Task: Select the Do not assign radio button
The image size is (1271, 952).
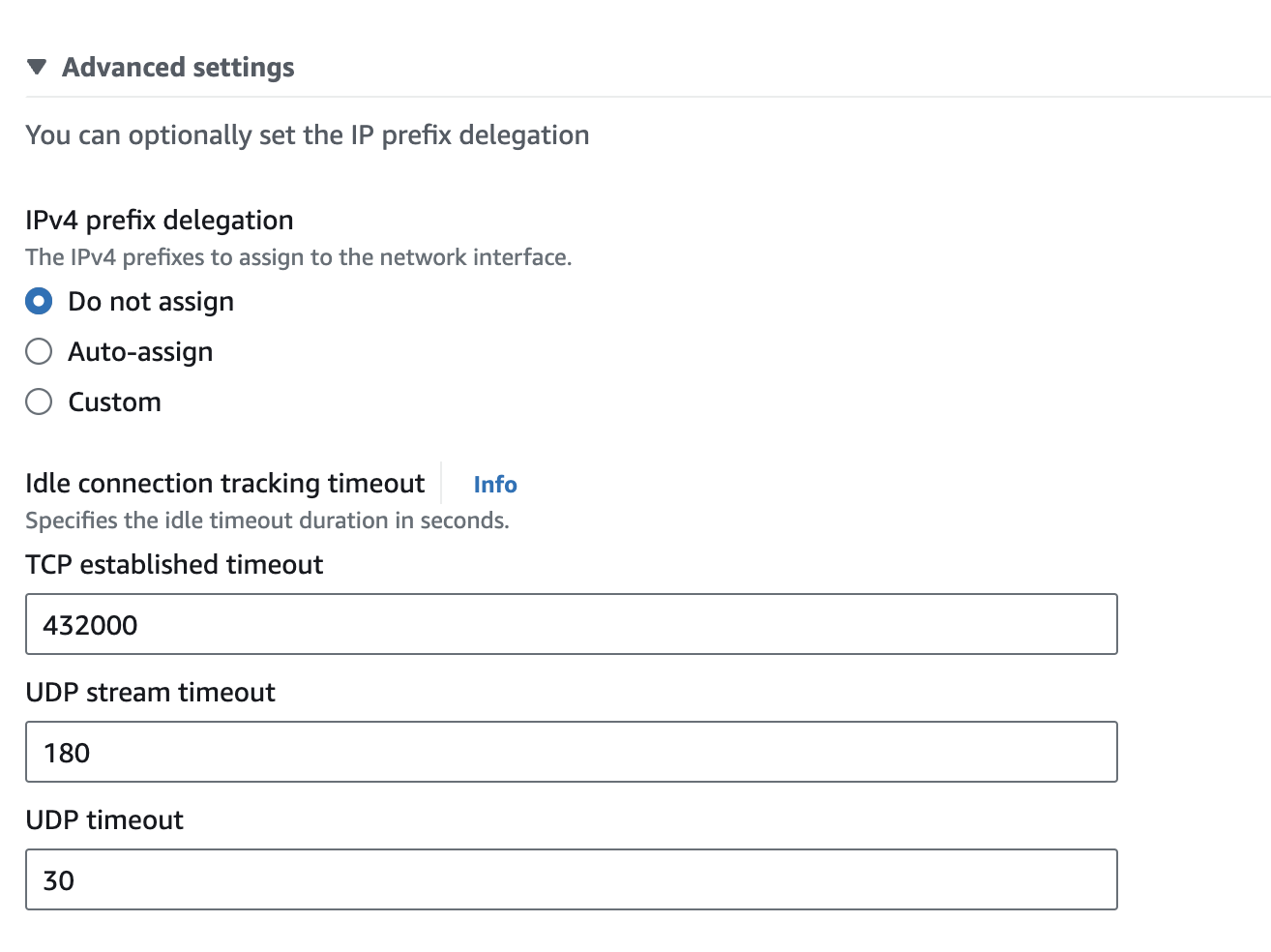Action: pyautogui.click(x=39, y=301)
